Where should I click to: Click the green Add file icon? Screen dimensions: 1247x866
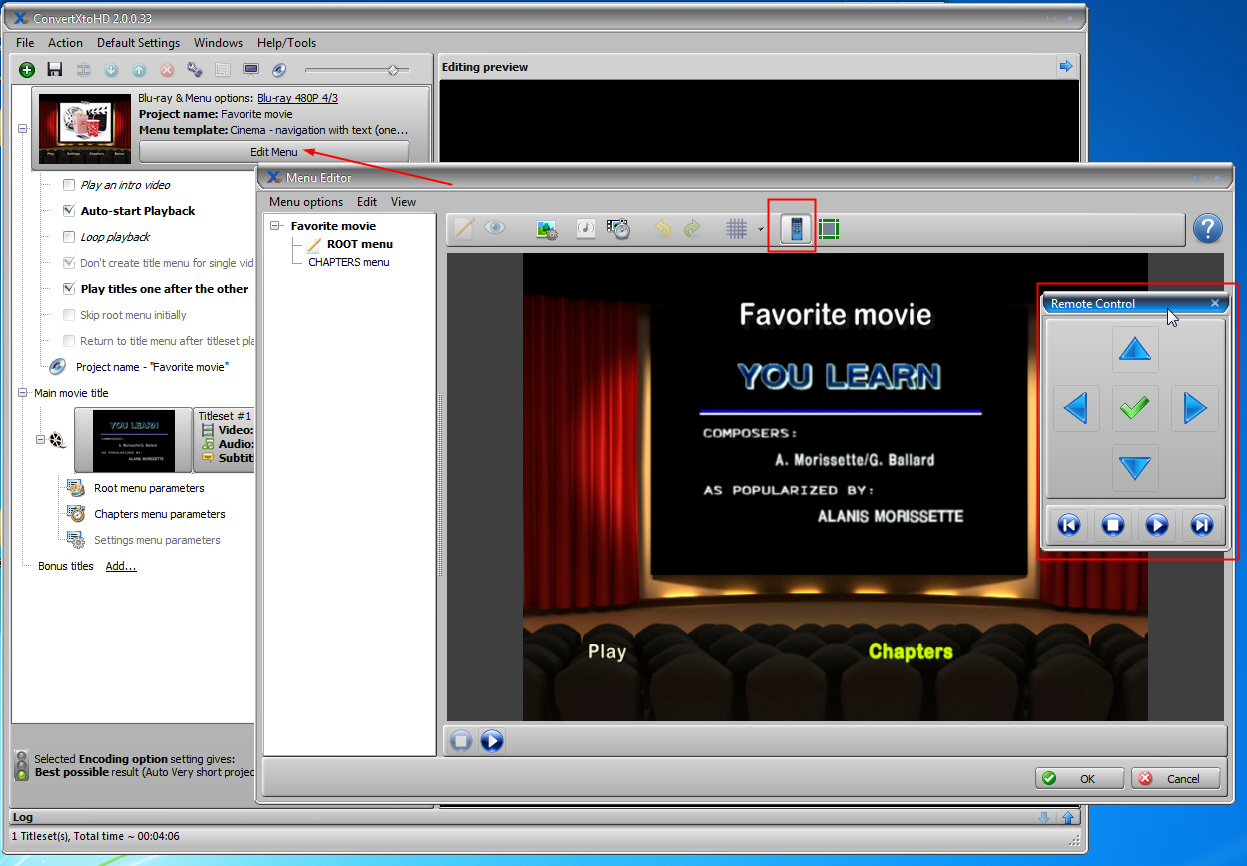coord(27,70)
